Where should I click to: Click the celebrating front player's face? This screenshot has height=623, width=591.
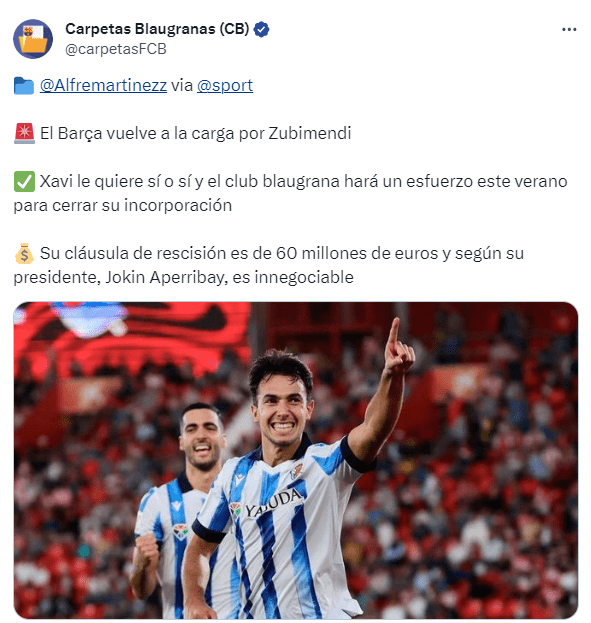[x=282, y=409]
